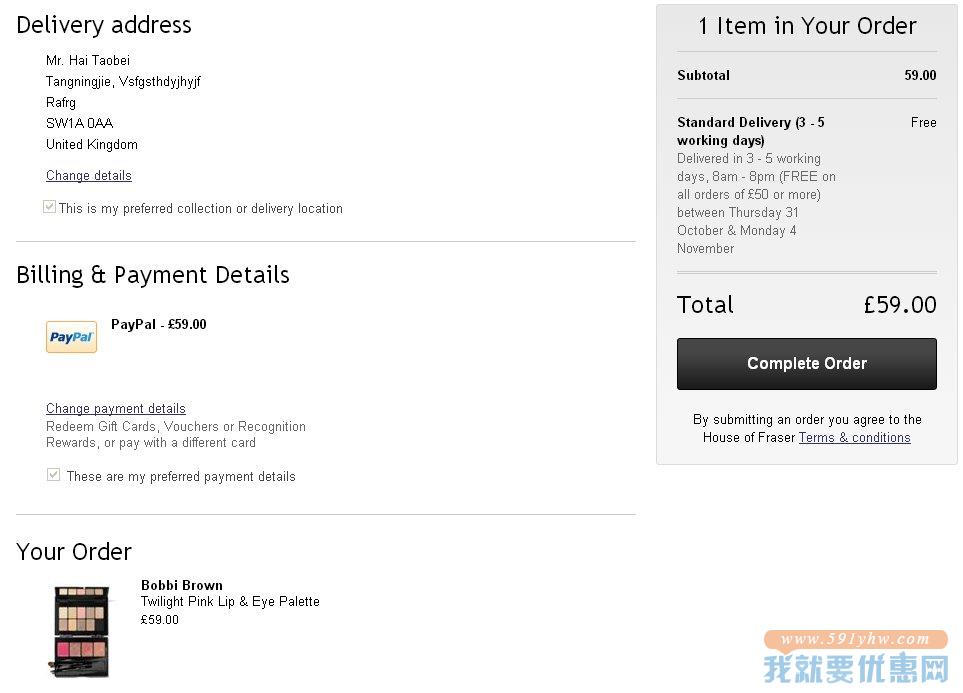Click the 591yhw.com watermark logo
The height and width of the screenshot is (693, 963).
(x=856, y=657)
